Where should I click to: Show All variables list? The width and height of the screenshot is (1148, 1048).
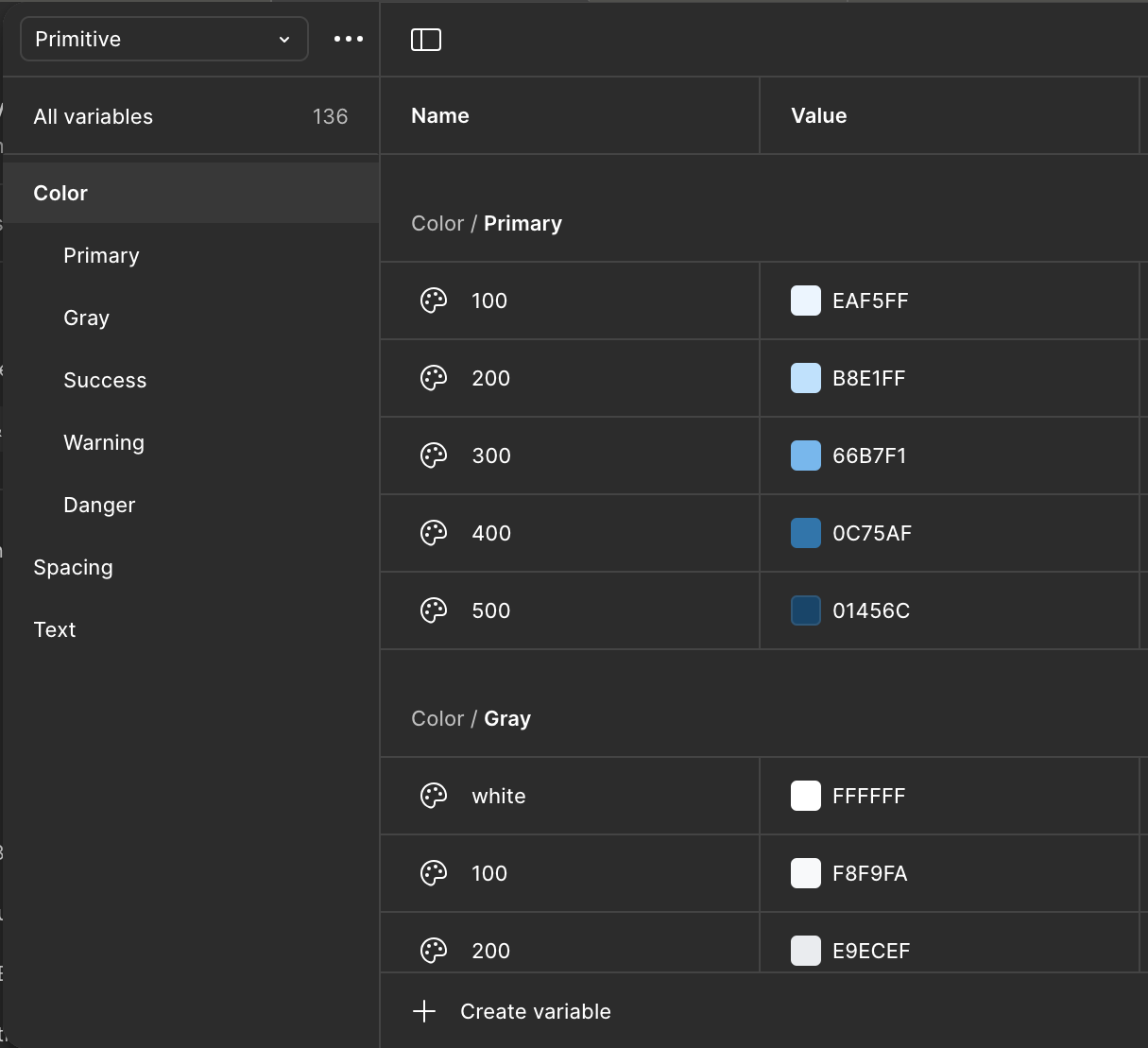click(x=191, y=116)
